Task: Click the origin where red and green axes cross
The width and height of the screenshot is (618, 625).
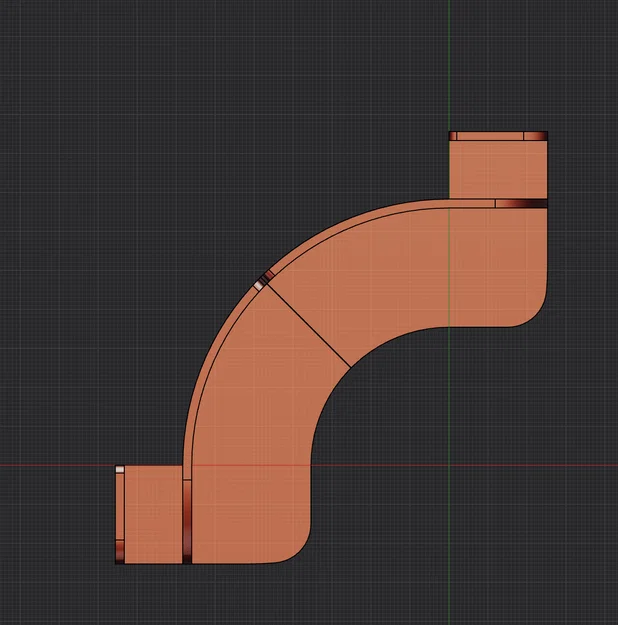Action: 449,465
